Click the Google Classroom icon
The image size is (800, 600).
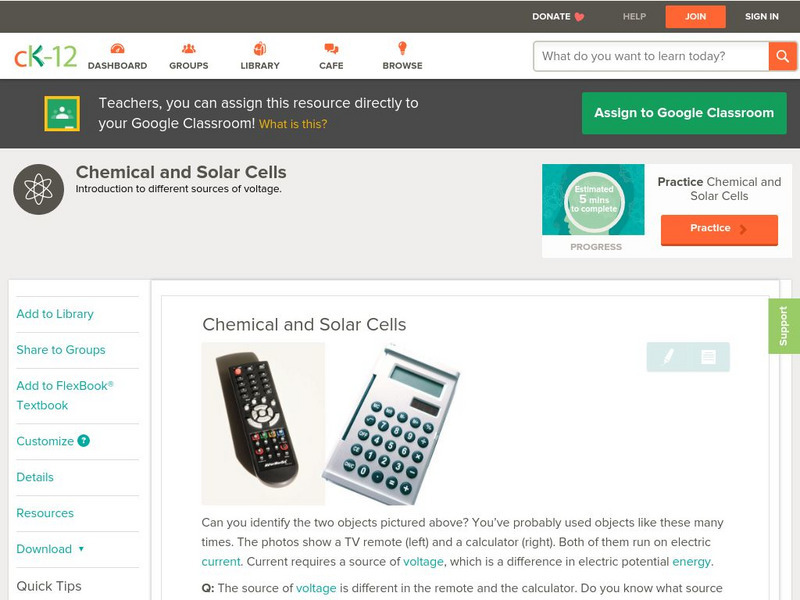62,114
